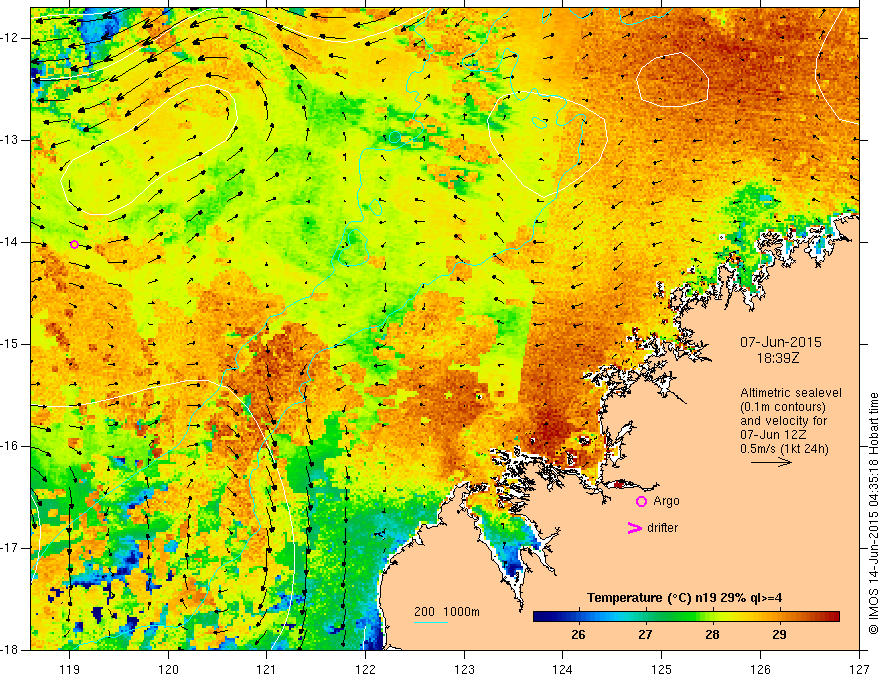Screen dimensions: 880x680
Task: Click the longitude axis label '126'
Action: point(760,669)
